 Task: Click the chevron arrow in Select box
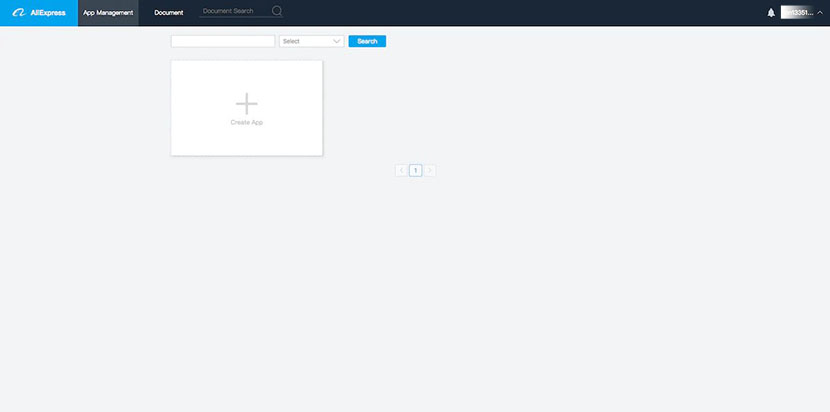[x=337, y=41]
